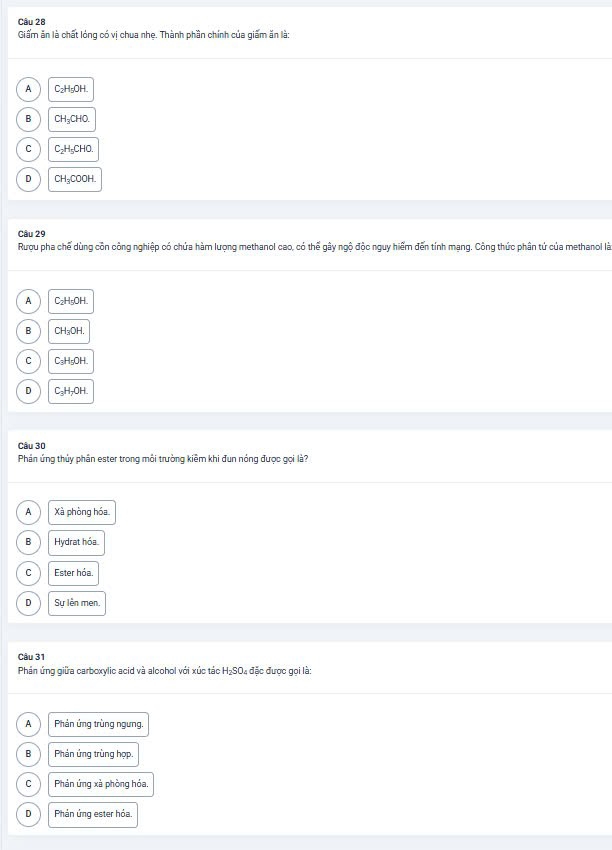
Task: Select option C circle in Câu 29
Action: 28,361
